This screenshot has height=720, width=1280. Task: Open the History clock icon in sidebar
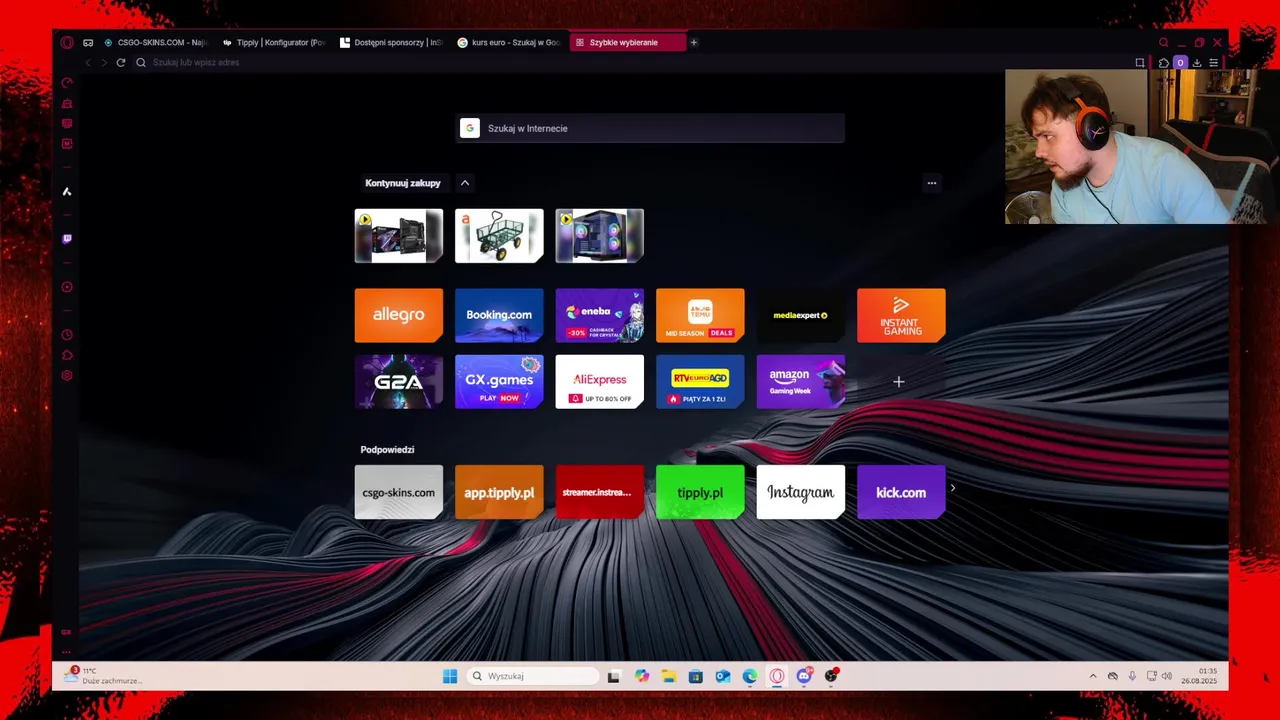pos(67,335)
